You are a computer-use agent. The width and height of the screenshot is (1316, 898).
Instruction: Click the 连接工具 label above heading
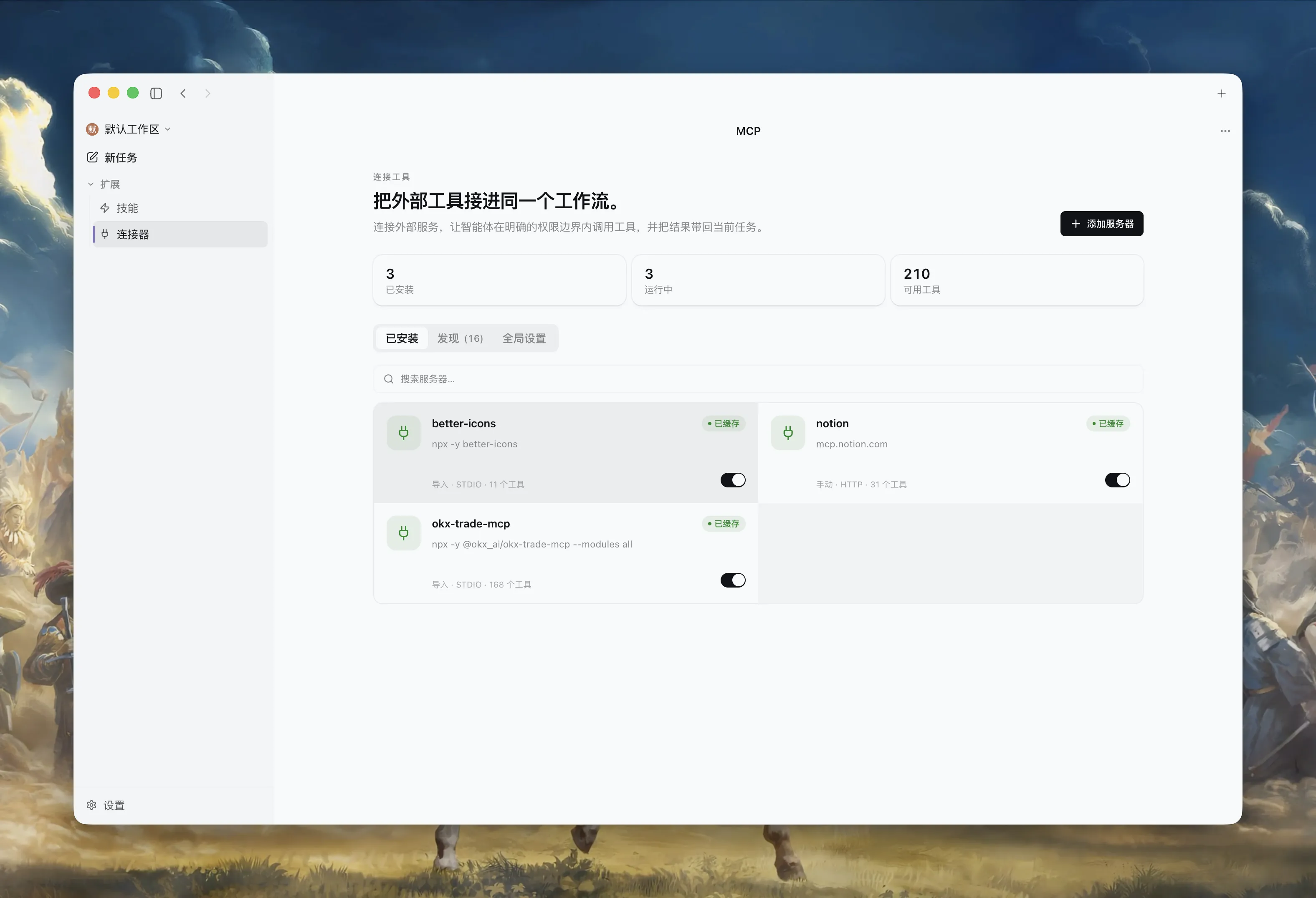click(391, 177)
